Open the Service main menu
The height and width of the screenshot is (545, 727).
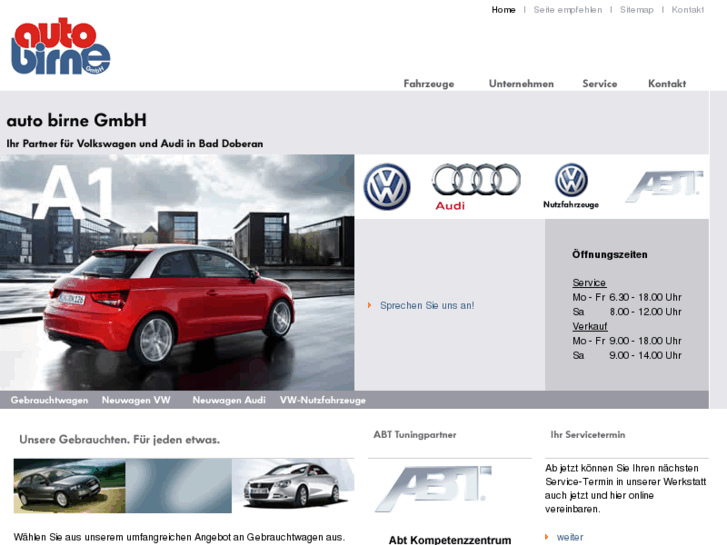pos(600,84)
